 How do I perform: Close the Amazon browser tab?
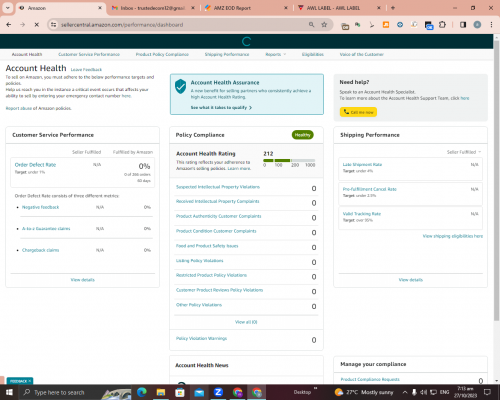[100, 8]
